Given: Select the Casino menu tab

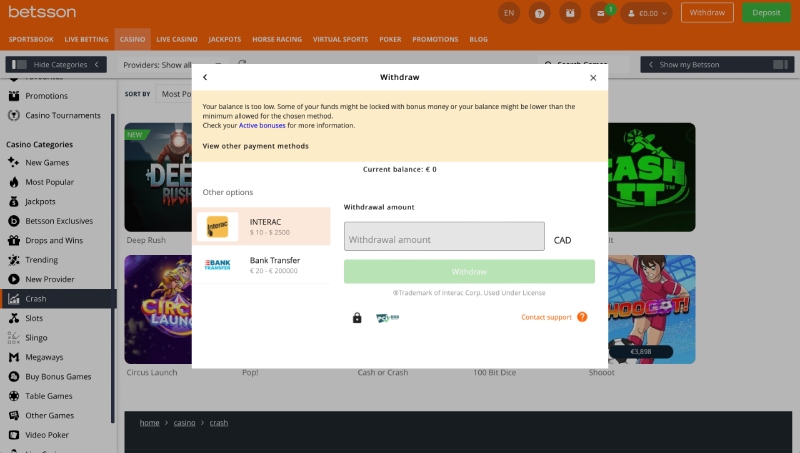Looking at the screenshot, I should tap(133, 39).
